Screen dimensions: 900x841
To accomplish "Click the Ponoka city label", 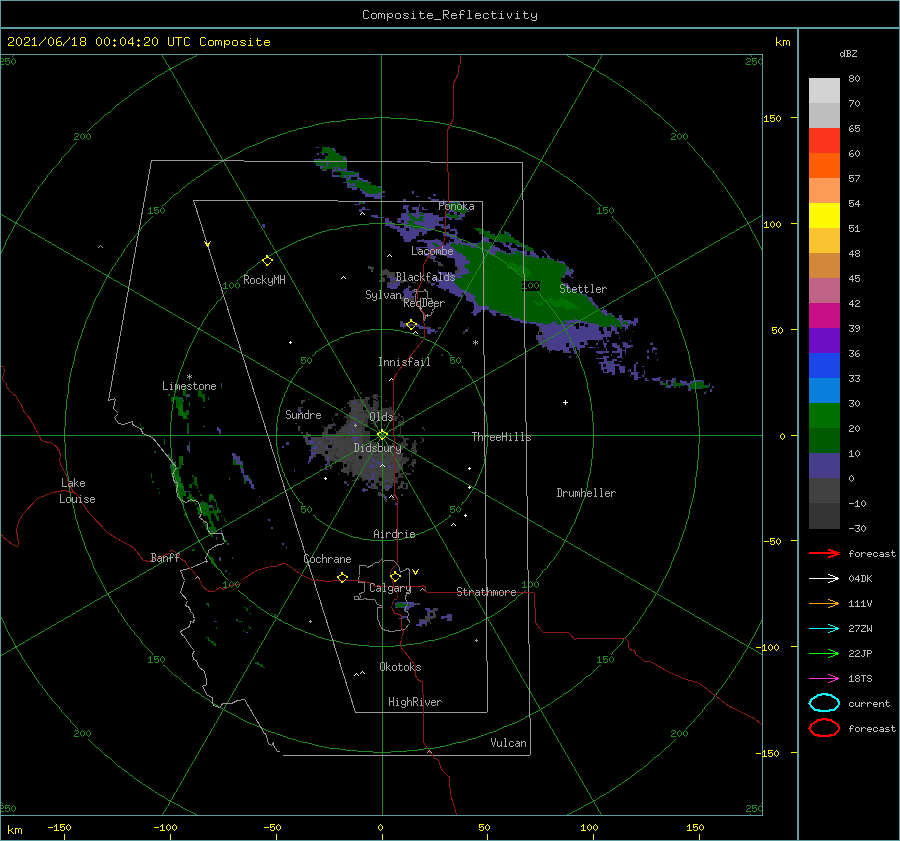I will click(456, 206).
